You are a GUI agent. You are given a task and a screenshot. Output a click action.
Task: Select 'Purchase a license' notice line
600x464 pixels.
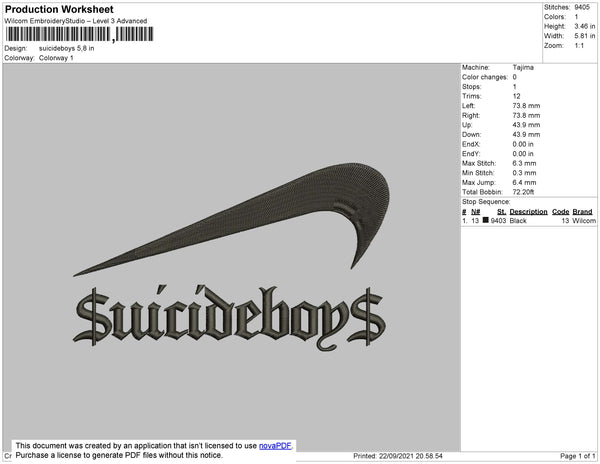click(119, 455)
